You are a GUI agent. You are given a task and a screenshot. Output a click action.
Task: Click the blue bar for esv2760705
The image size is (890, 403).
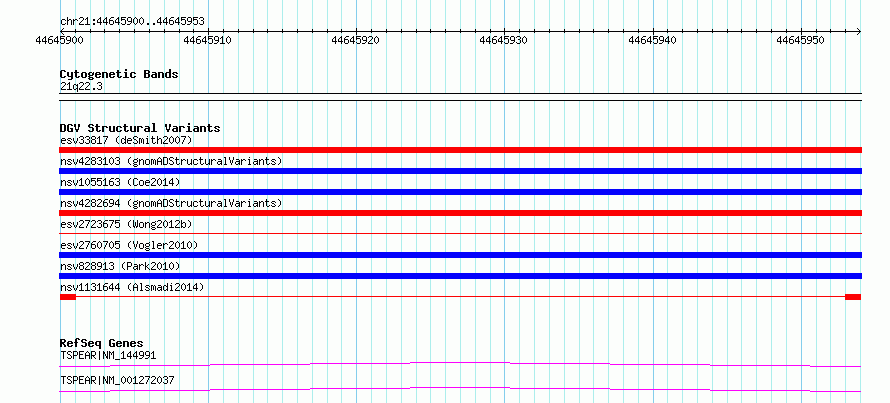click(x=460, y=255)
